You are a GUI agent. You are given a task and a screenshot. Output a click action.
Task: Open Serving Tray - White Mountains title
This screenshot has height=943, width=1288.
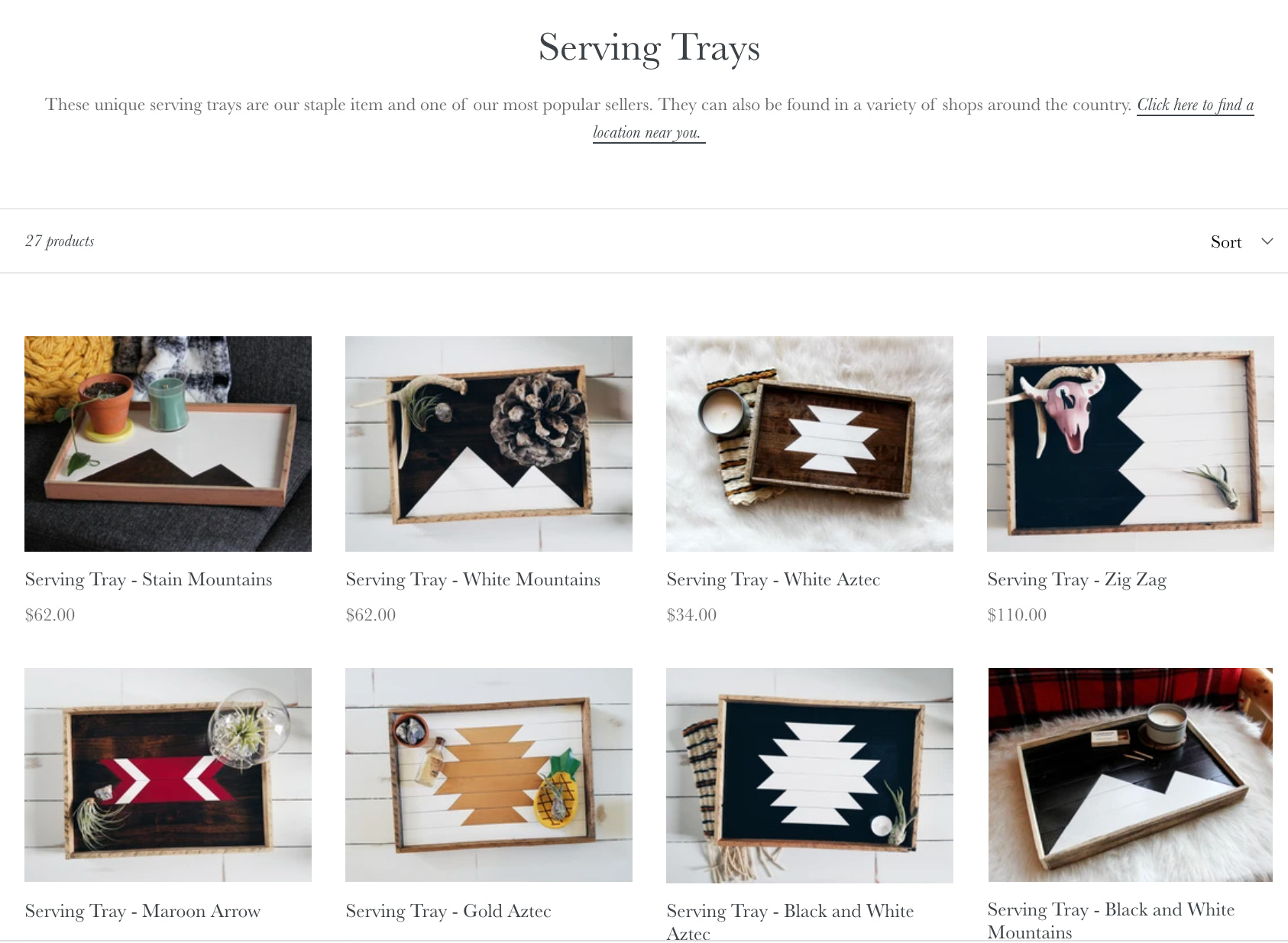pos(473,580)
